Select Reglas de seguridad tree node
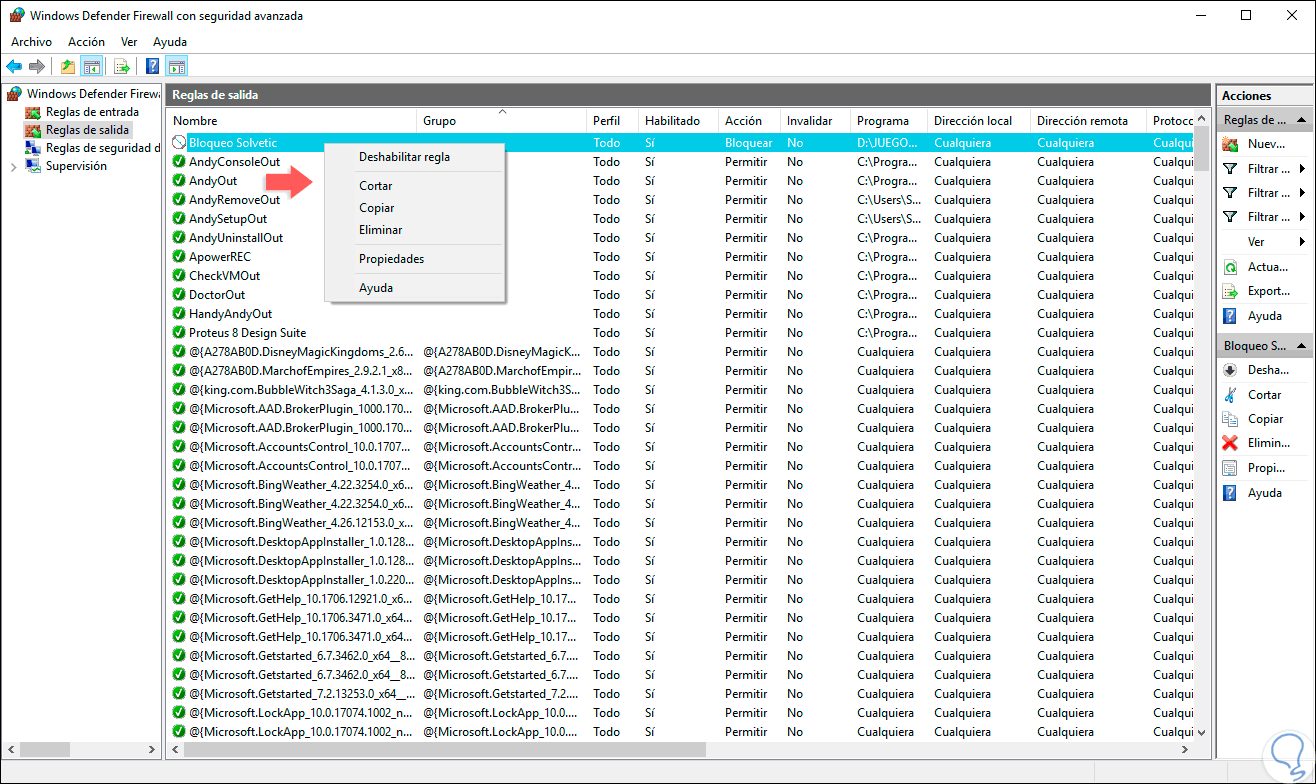 tap(103, 148)
